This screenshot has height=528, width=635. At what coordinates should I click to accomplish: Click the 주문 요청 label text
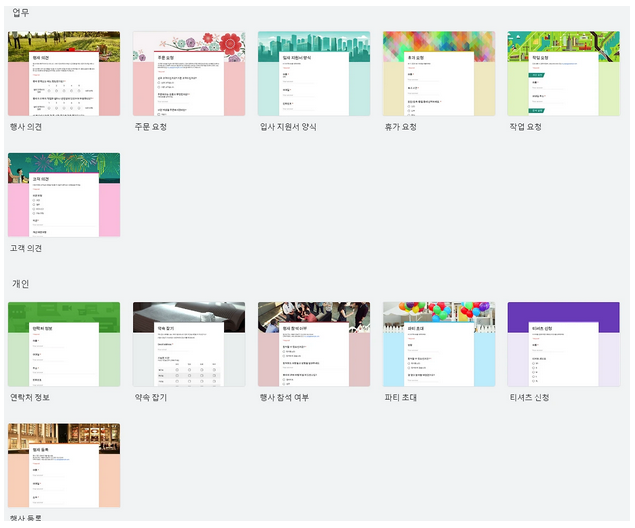click(x=150, y=128)
